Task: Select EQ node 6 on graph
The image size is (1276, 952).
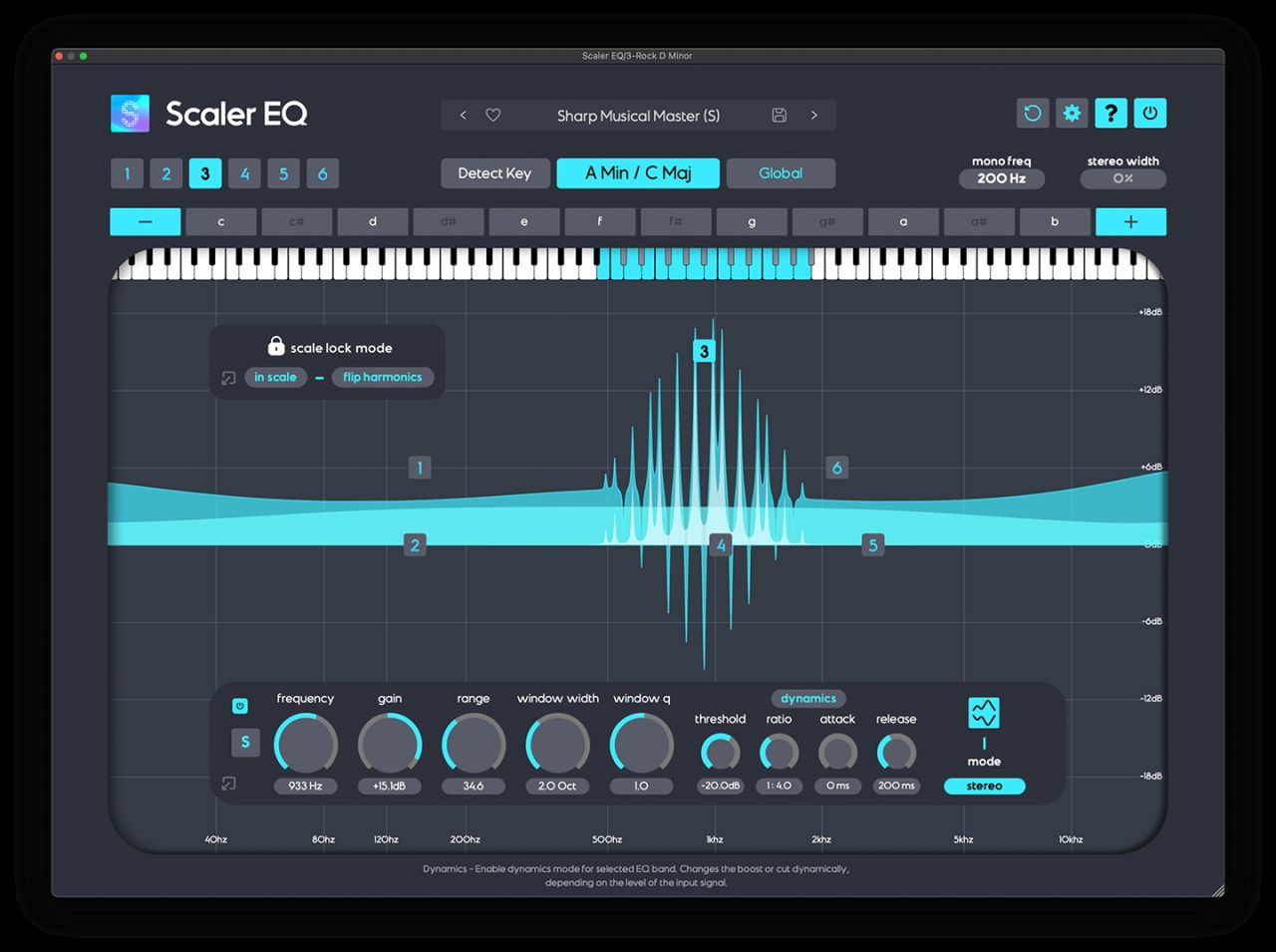Action: point(837,468)
